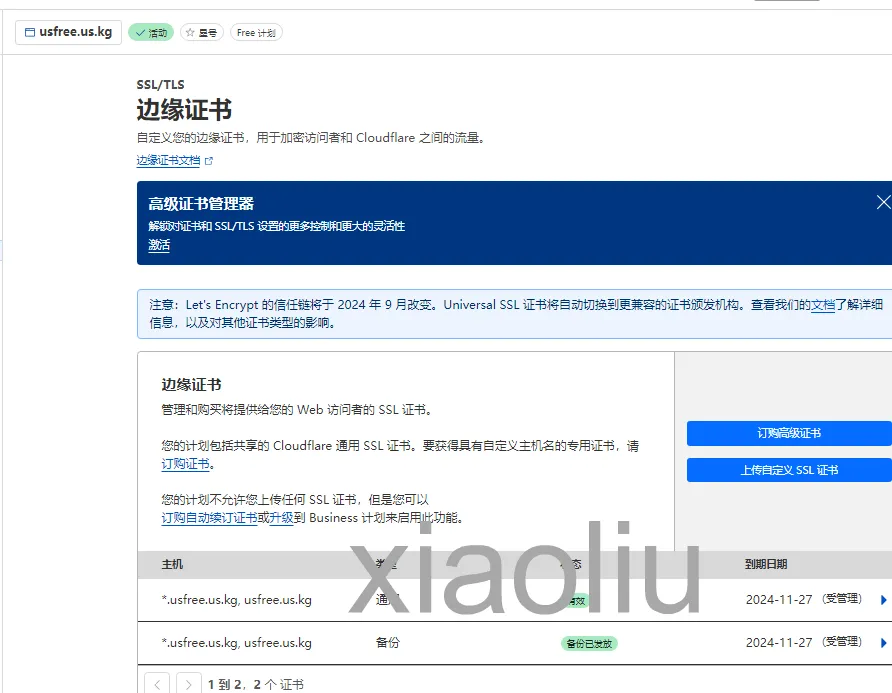Click the next page chevron button
The height and width of the screenshot is (693, 892).
[188, 684]
